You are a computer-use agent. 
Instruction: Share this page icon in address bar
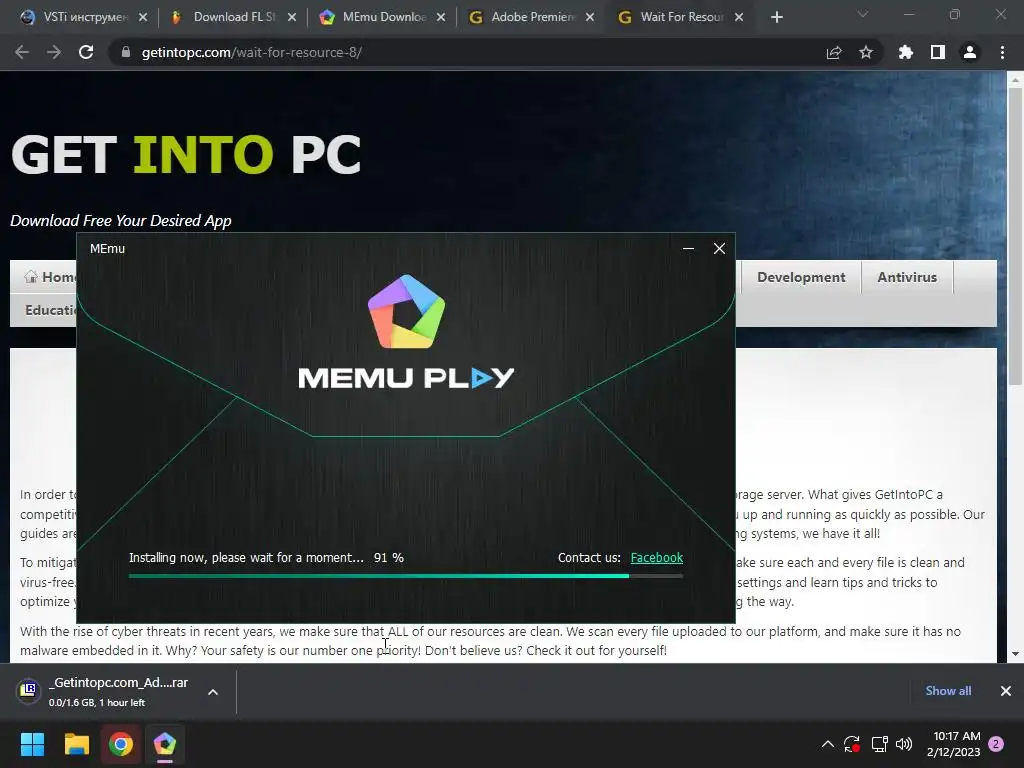point(834,52)
